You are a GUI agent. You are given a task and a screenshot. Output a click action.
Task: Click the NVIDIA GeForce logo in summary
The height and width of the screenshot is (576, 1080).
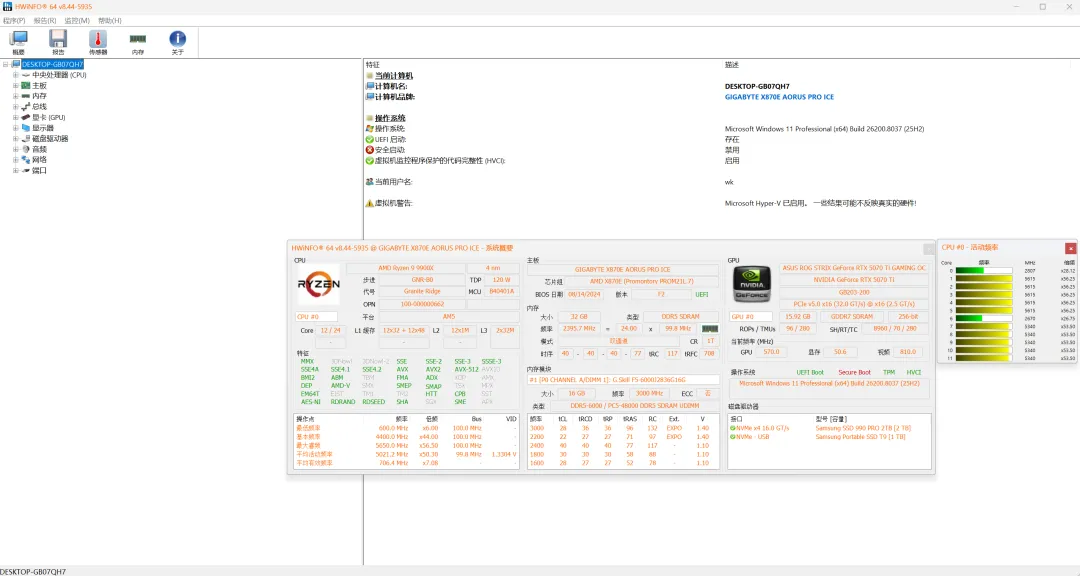tap(751, 284)
